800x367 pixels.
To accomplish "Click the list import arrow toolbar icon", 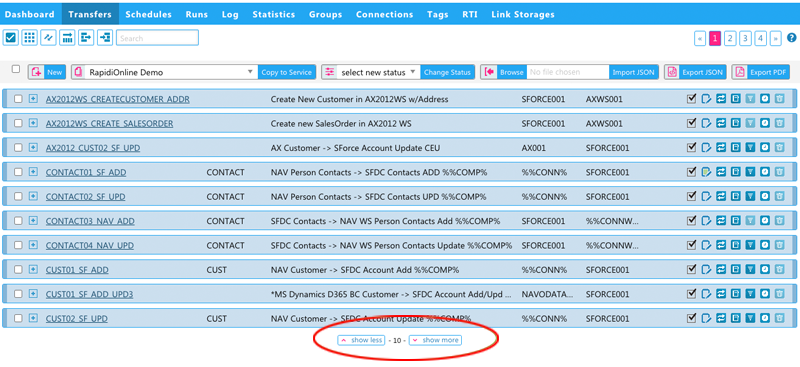I will pyautogui.click(x=105, y=37).
